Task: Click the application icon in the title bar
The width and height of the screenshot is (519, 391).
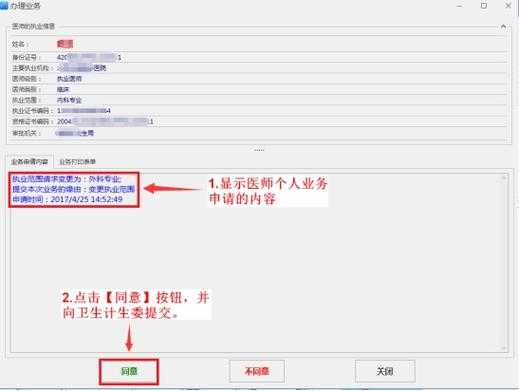Action: tap(4, 5)
